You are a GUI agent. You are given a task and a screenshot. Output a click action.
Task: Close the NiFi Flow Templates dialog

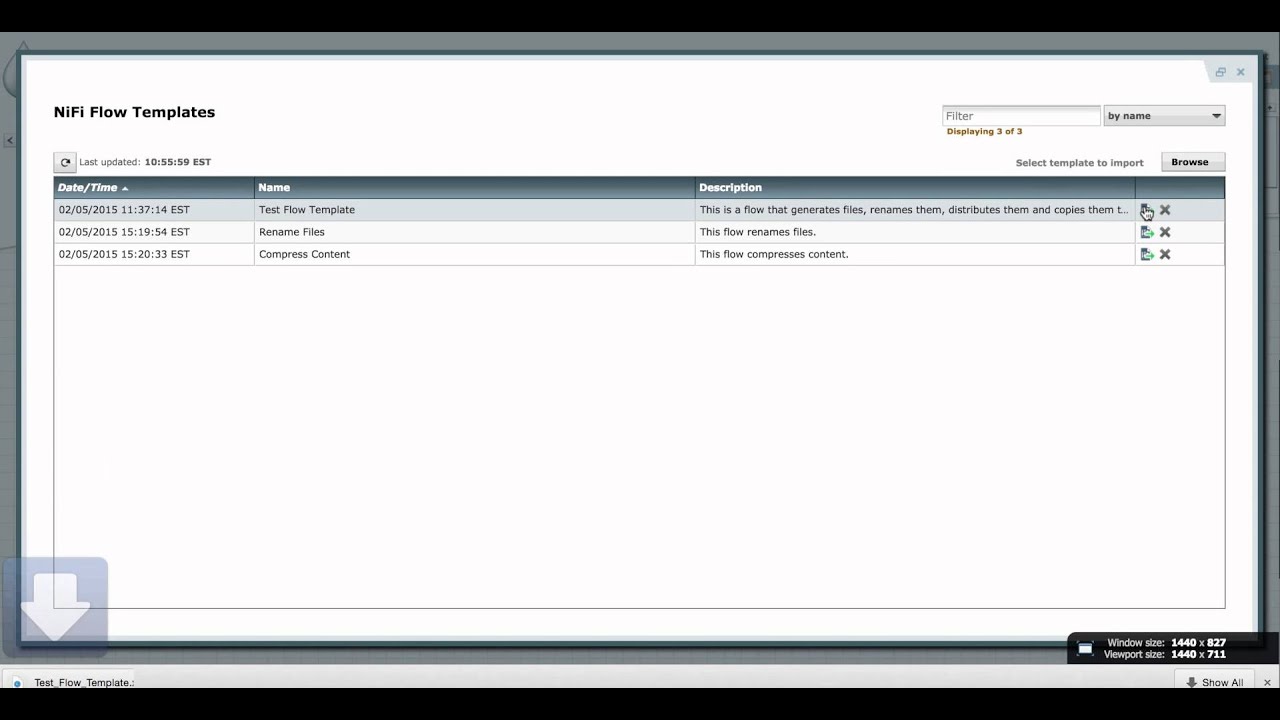pyautogui.click(x=1240, y=72)
